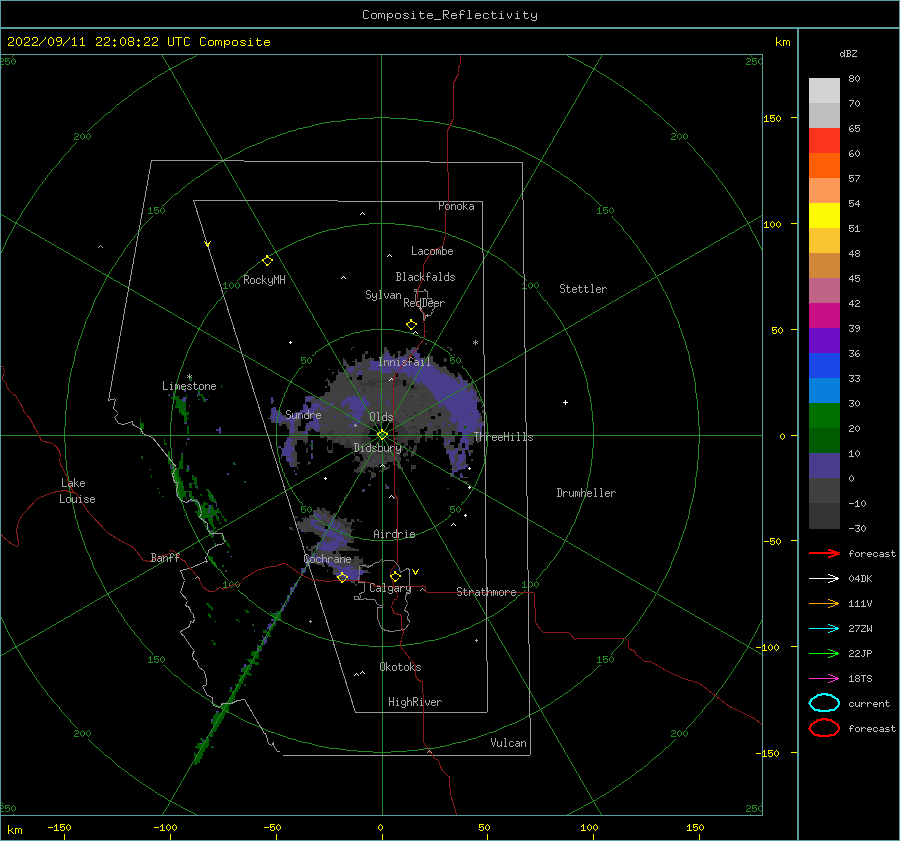Click the white 04DK arrow legend icon
The width and height of the screenshot is (900, 841).
pyautogui.click(x=824, y=578)
